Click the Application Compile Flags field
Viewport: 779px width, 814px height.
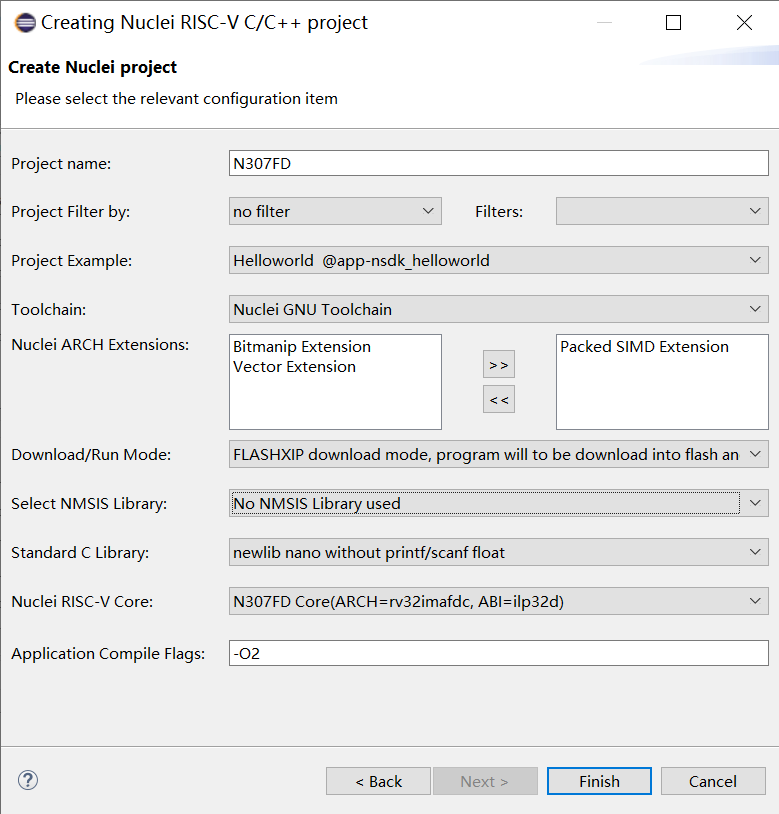[499, 653]
